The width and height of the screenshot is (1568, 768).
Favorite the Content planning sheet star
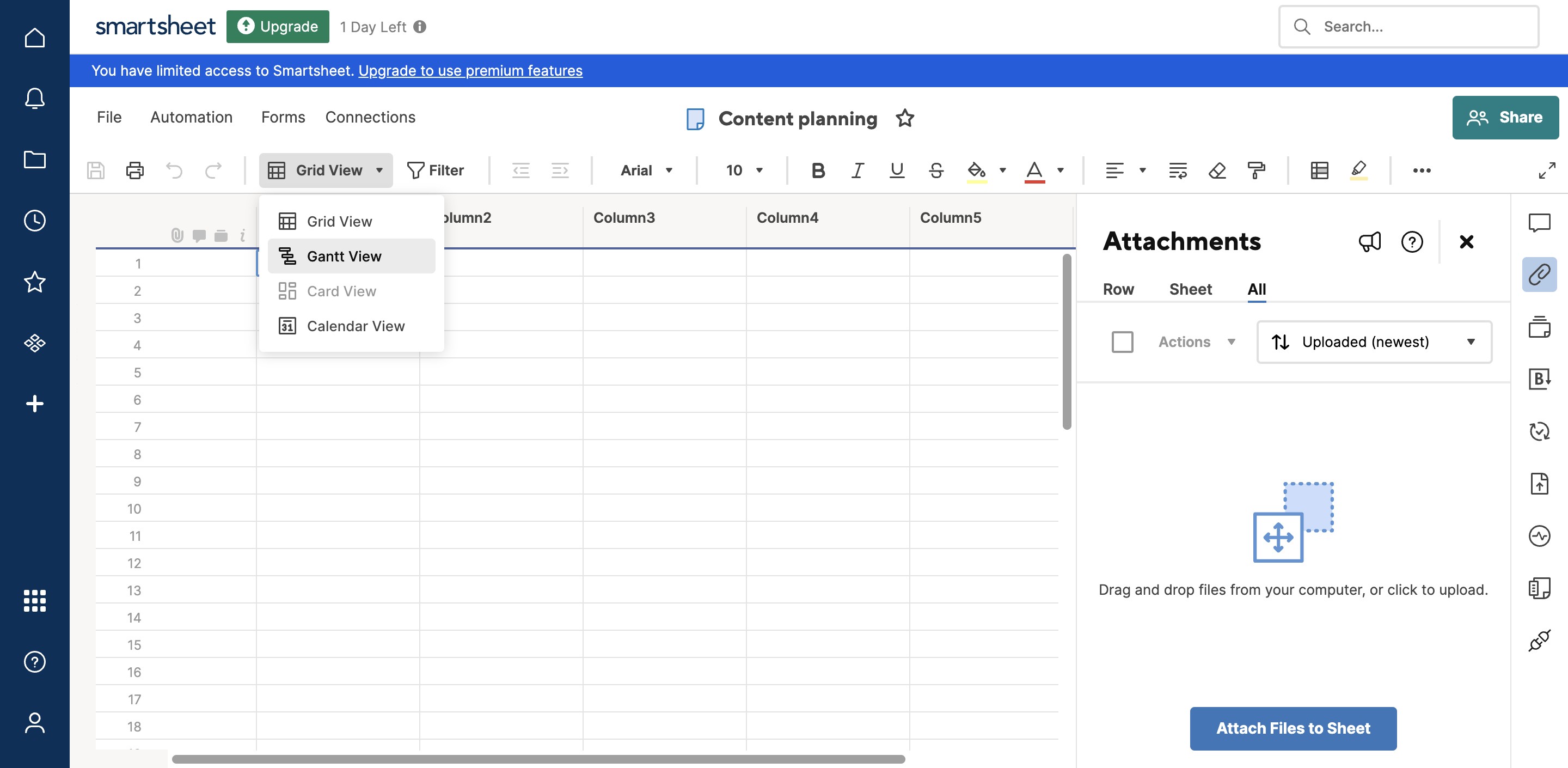[x=904, y=118]
